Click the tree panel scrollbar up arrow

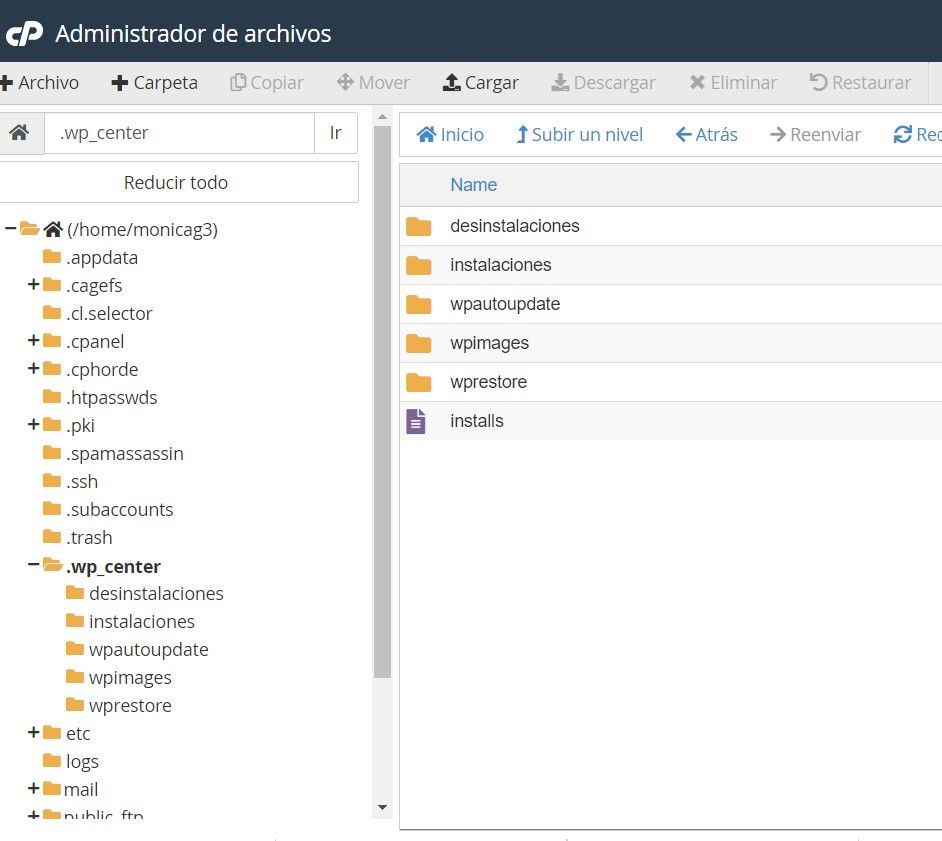[x=382, y=117]
